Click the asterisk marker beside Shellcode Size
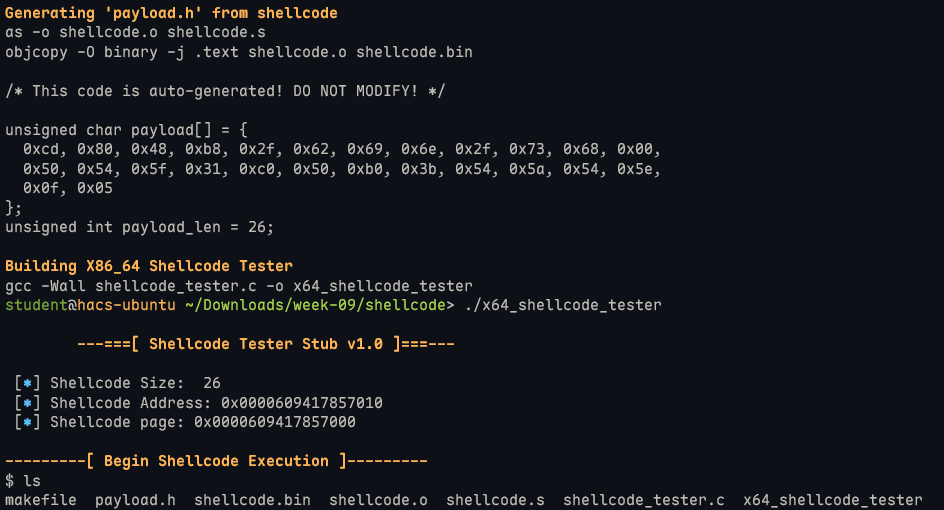 [x=28, y=383]
